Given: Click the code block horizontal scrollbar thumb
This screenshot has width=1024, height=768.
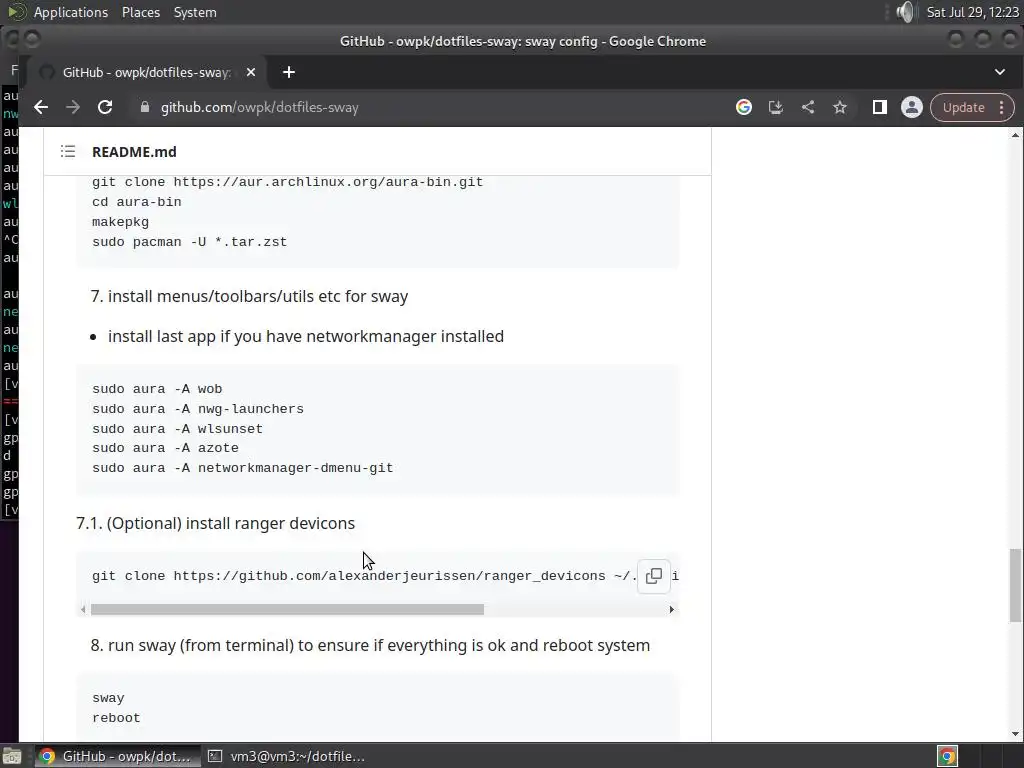Looking at the screenshot, I should 287,609.
